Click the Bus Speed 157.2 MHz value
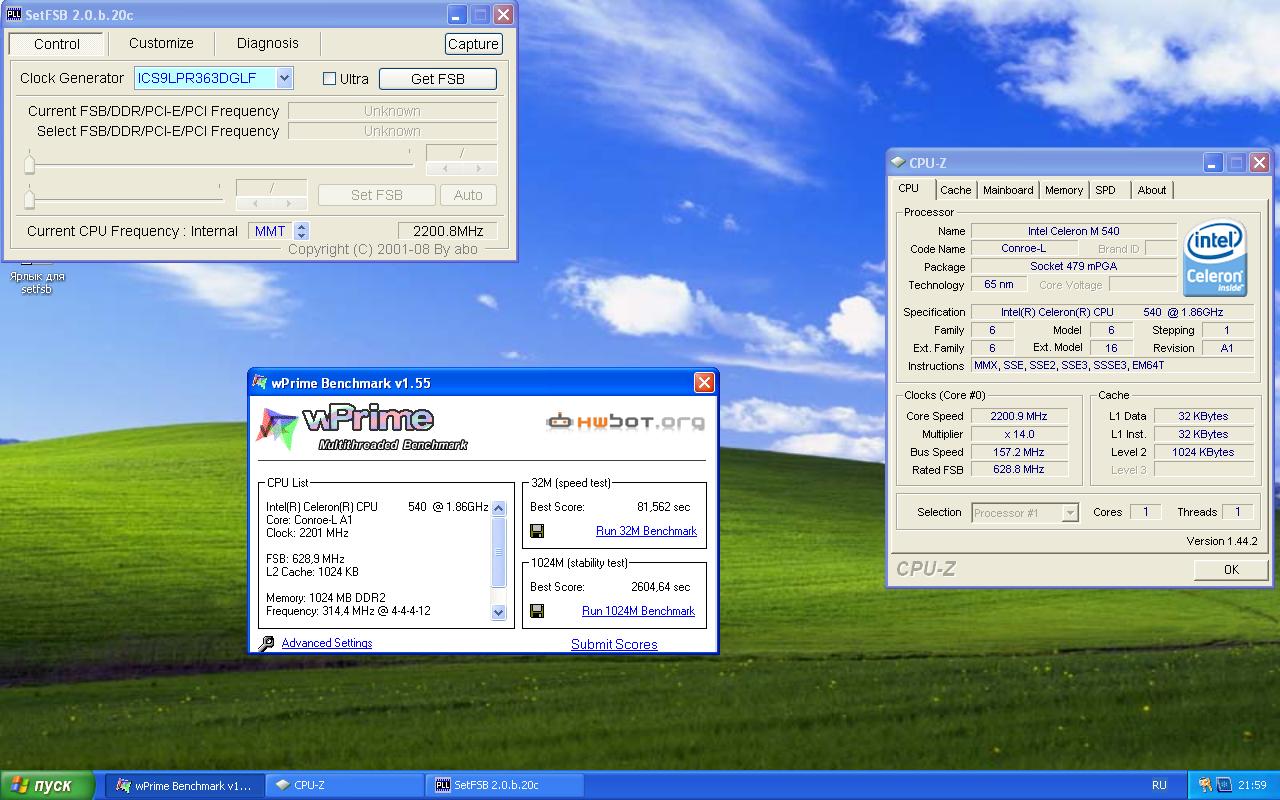1280x800 pixels. [x=1019, y=452]
